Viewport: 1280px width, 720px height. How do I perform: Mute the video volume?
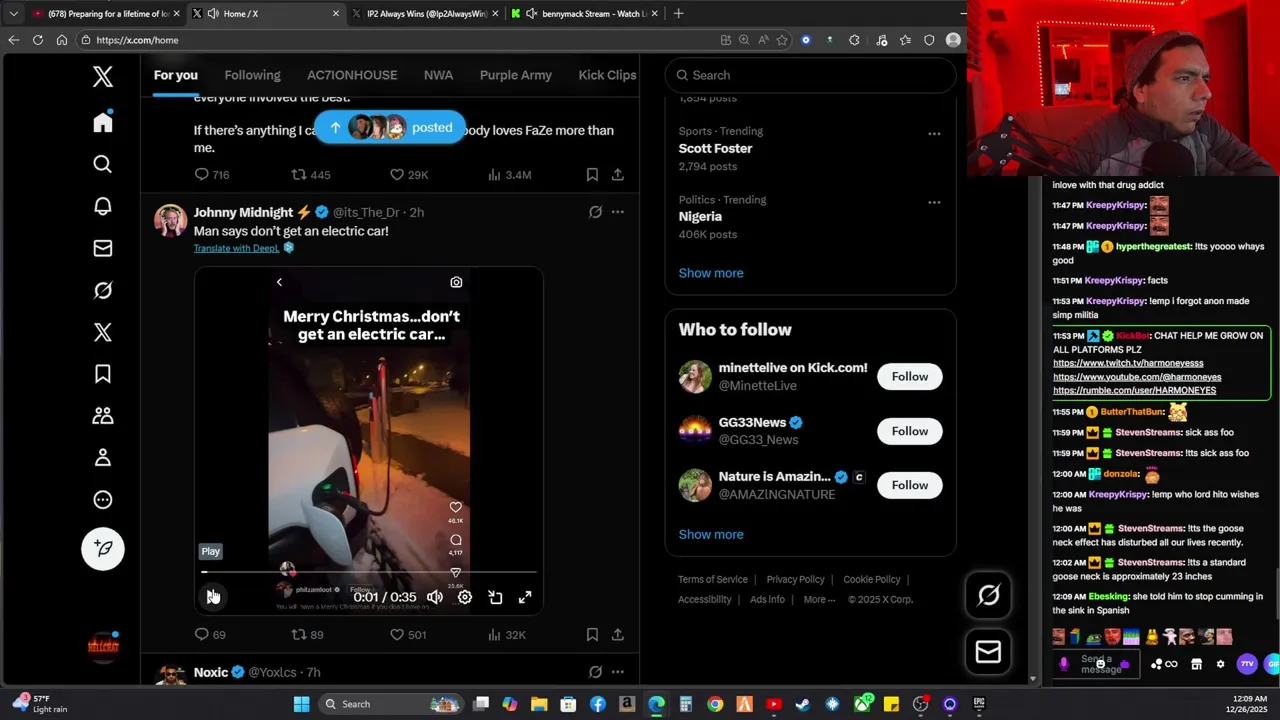[435, 597]
